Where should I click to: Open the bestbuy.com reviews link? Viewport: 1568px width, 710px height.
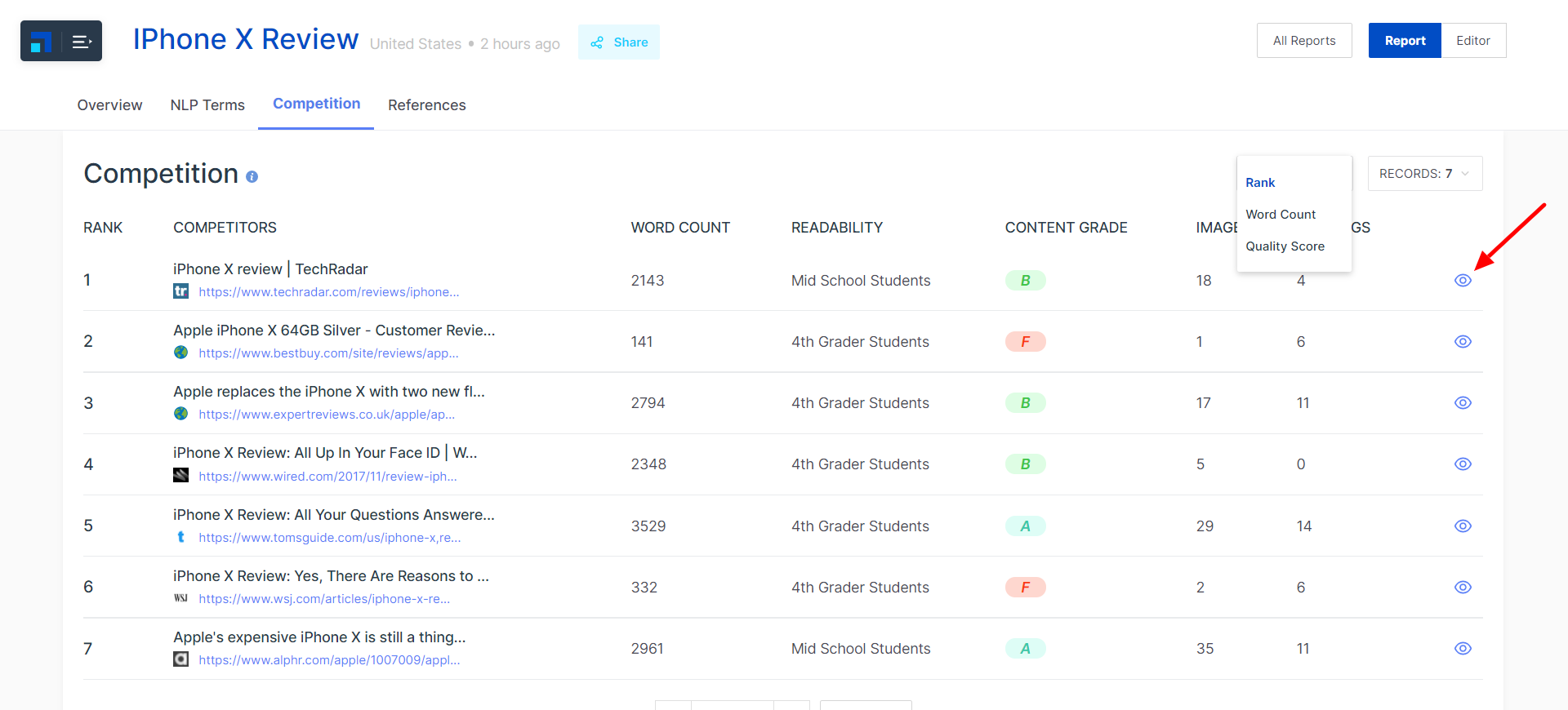(328, 353)
